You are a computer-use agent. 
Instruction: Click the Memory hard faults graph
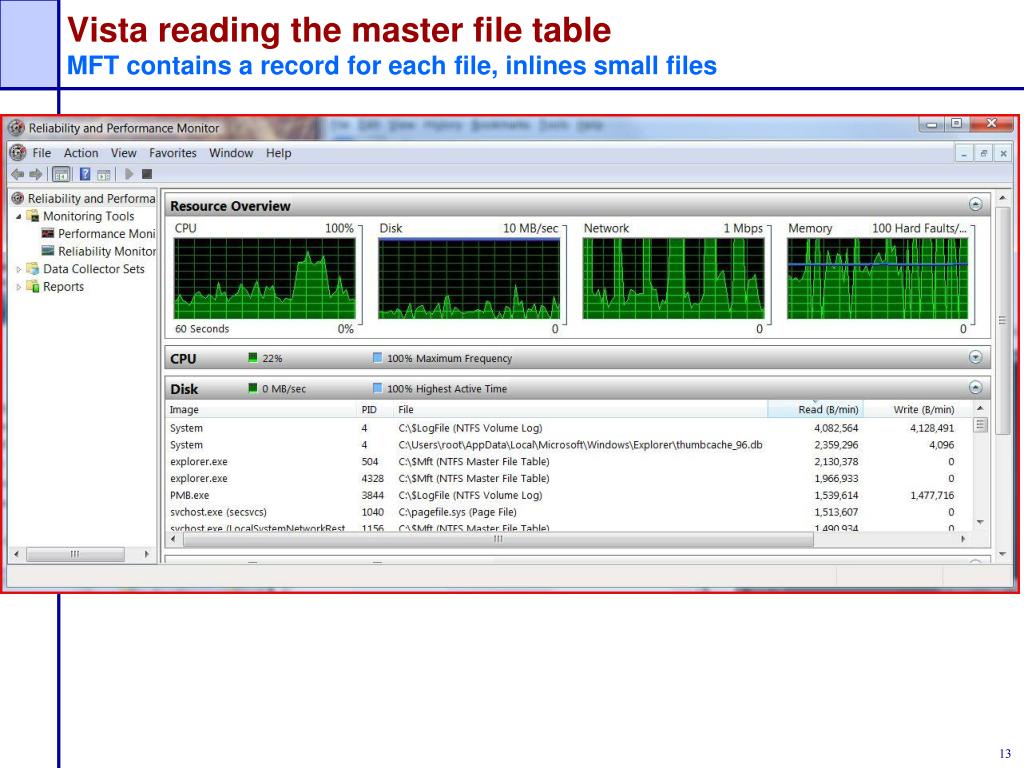878,278
